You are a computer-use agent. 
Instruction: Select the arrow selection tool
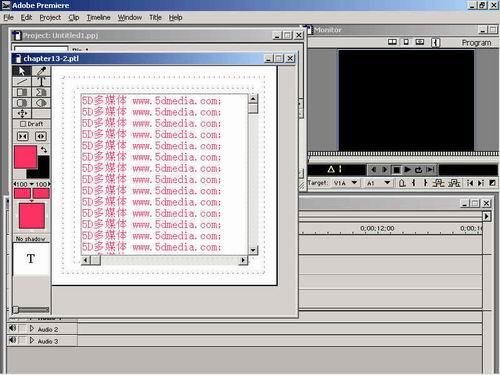(x=22, y=71)
